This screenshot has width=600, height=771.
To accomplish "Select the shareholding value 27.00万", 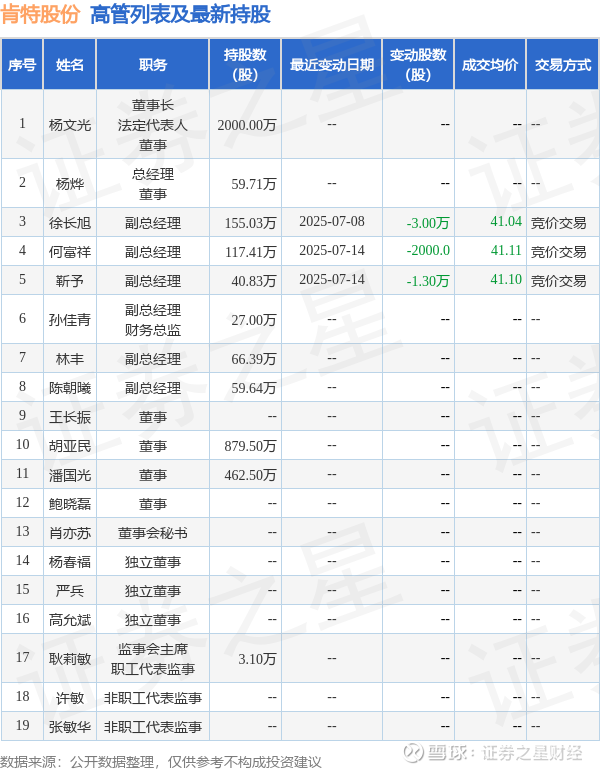I will pos(254,320).
